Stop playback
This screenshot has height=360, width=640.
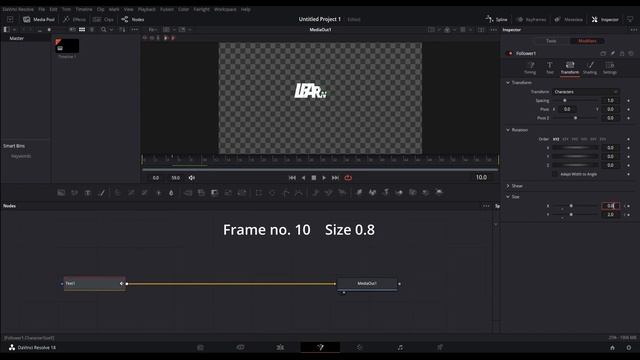314,178
